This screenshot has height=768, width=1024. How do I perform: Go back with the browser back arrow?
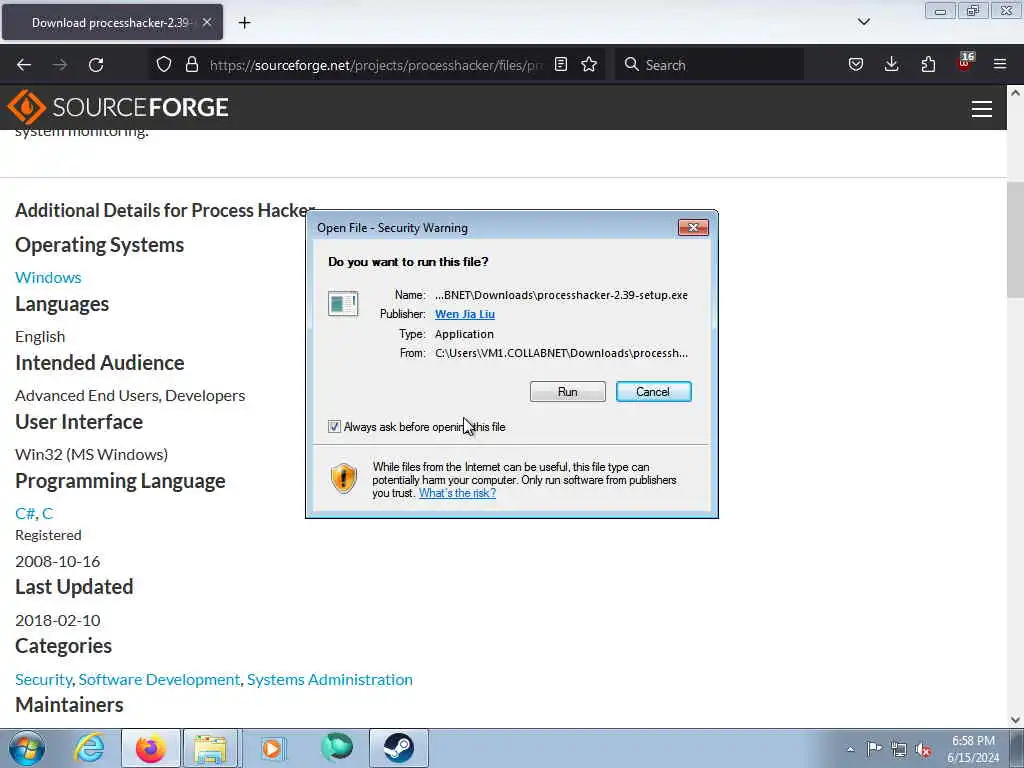click(24, 65)
